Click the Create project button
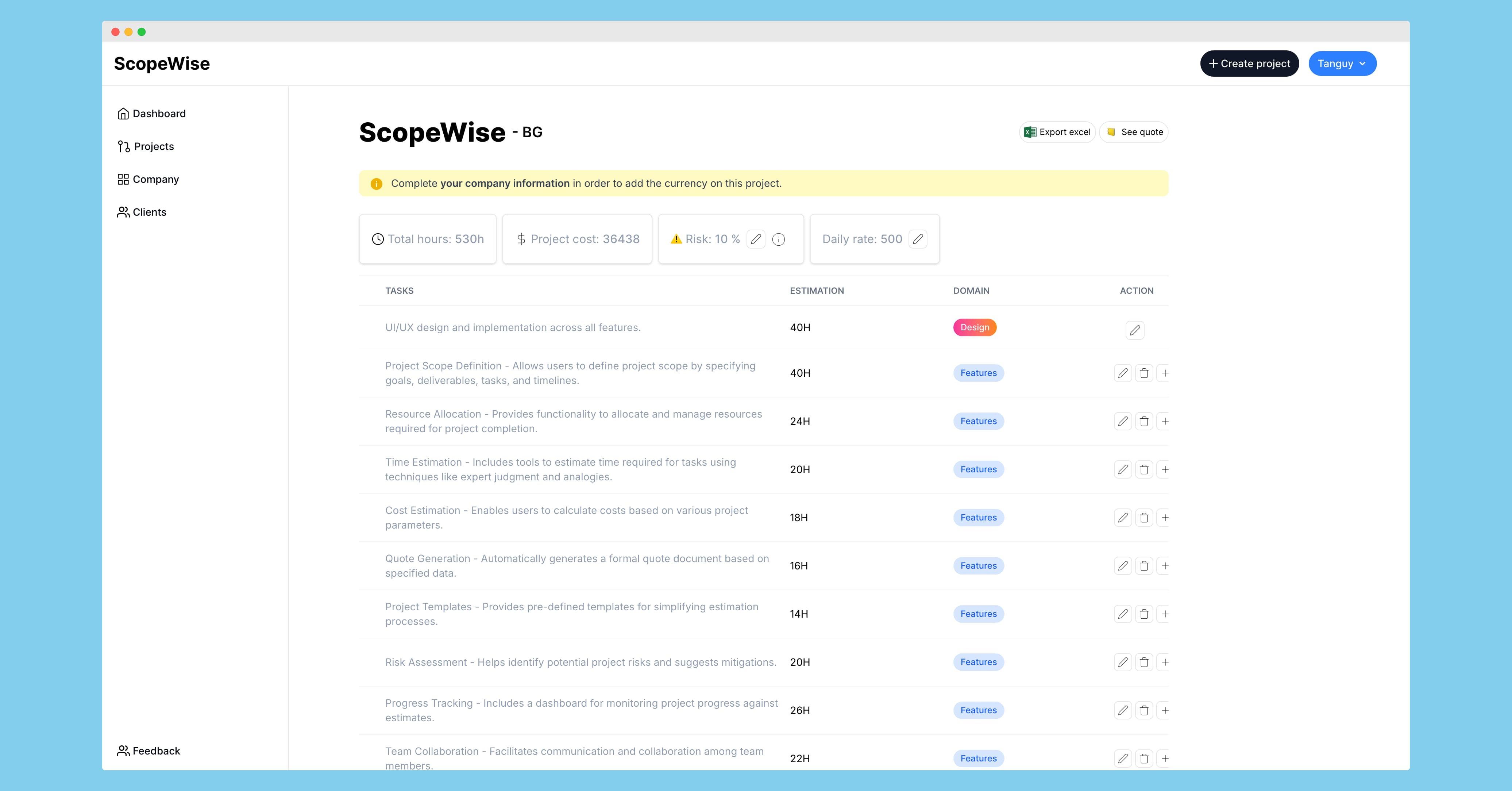The width and height of the screenshot is (1512, 791). coord(1249,64)
